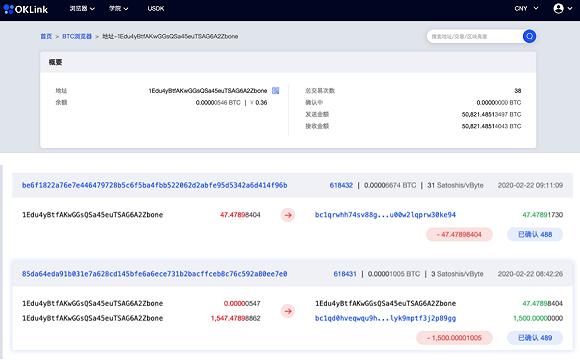580x360 pixels.
Task: Go to 首页 breadcrumb link
Action: pos(46,36)
